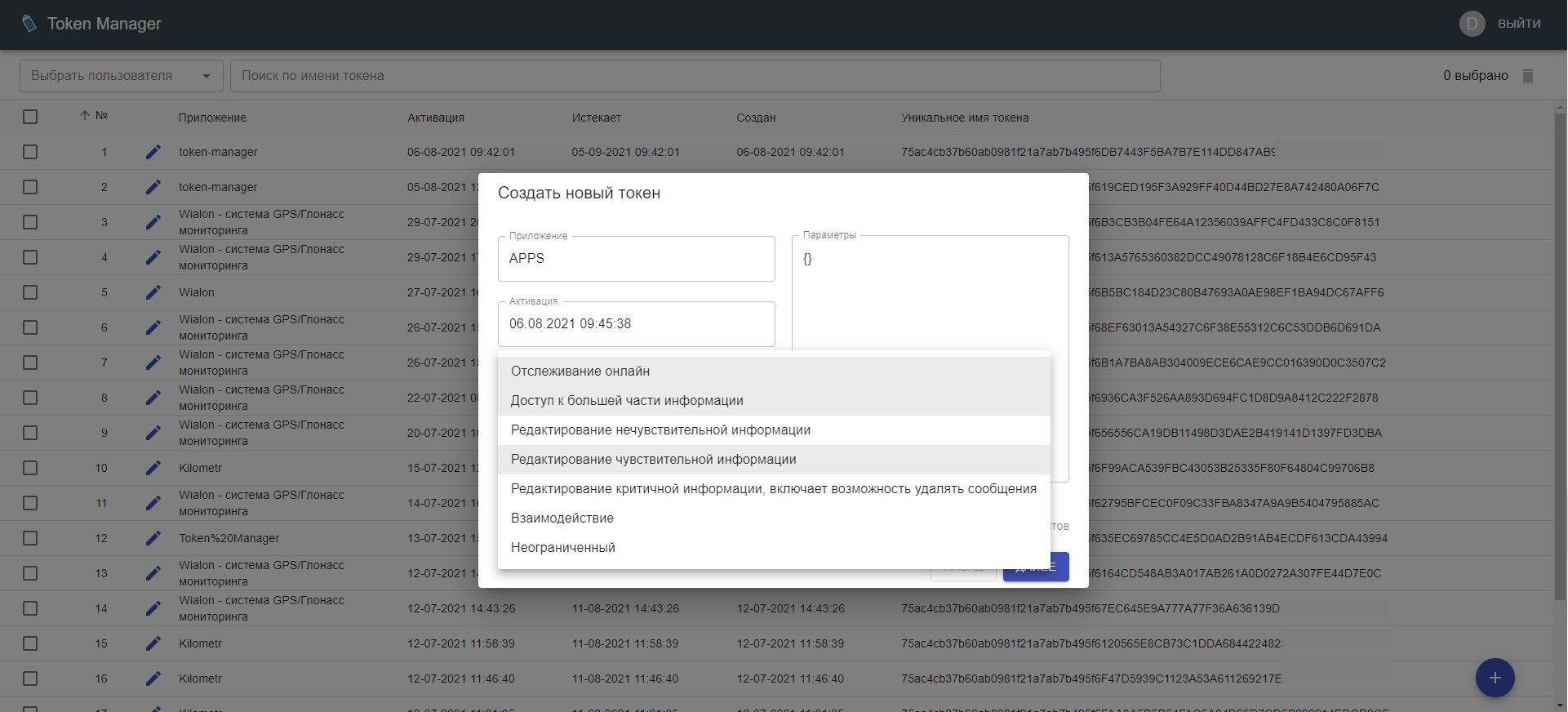Click the Поиск по имени токена search field
The image size is (1568, 712).
[x=694, y=76]
